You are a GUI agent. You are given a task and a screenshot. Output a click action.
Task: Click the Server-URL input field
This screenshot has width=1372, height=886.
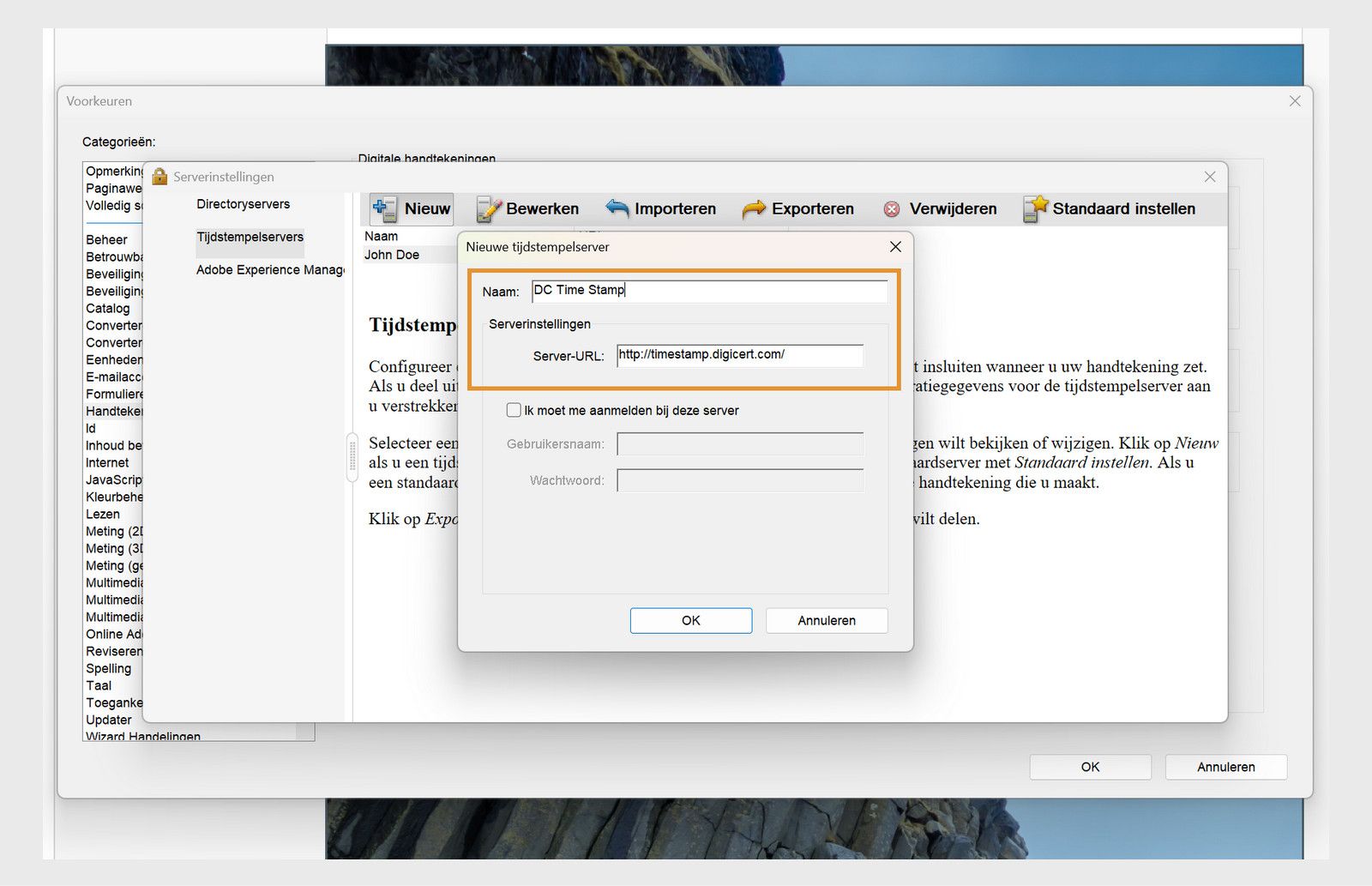coord(739,355)
